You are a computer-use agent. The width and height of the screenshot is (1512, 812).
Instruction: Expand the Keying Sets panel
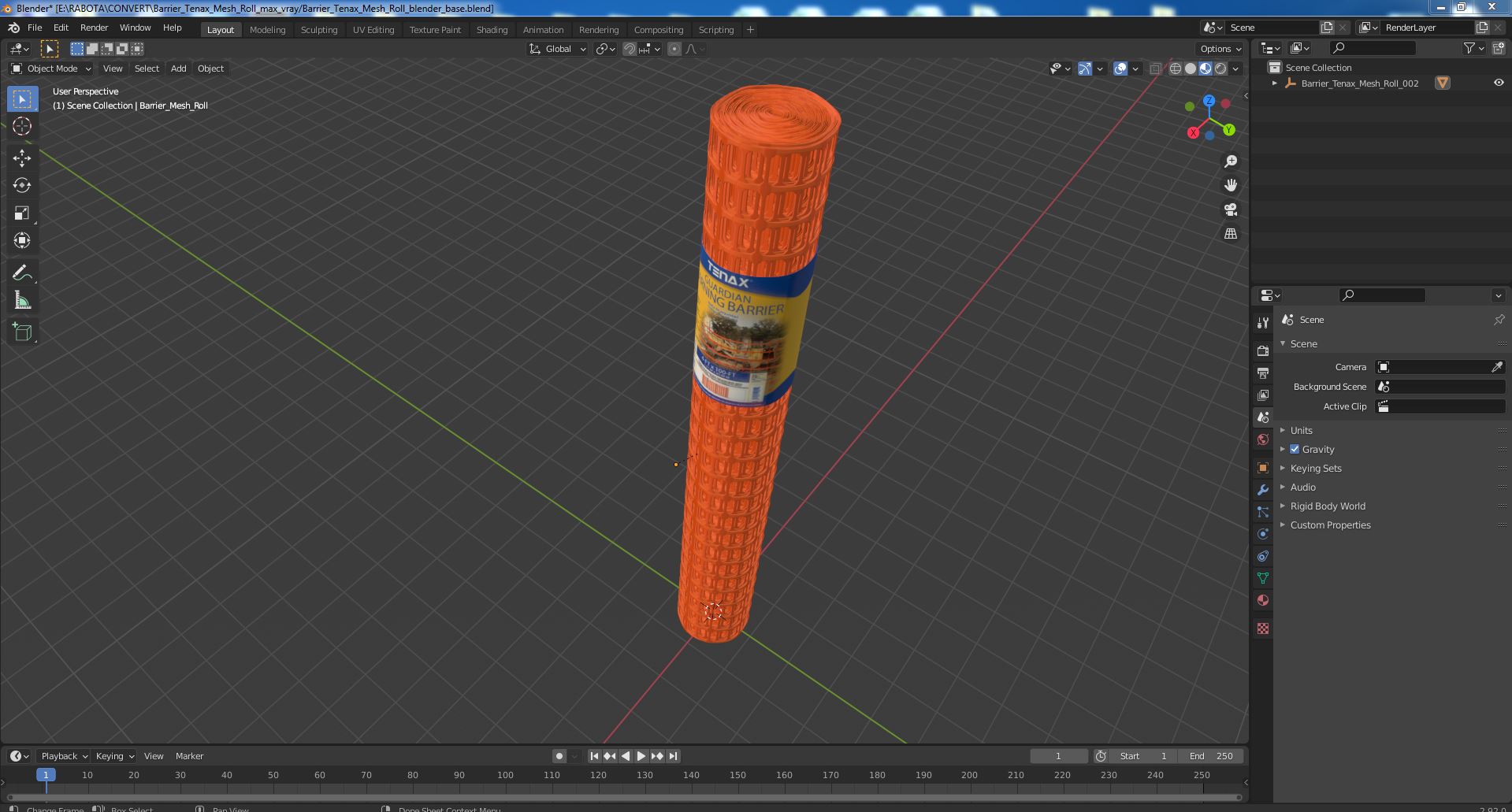1315,468
